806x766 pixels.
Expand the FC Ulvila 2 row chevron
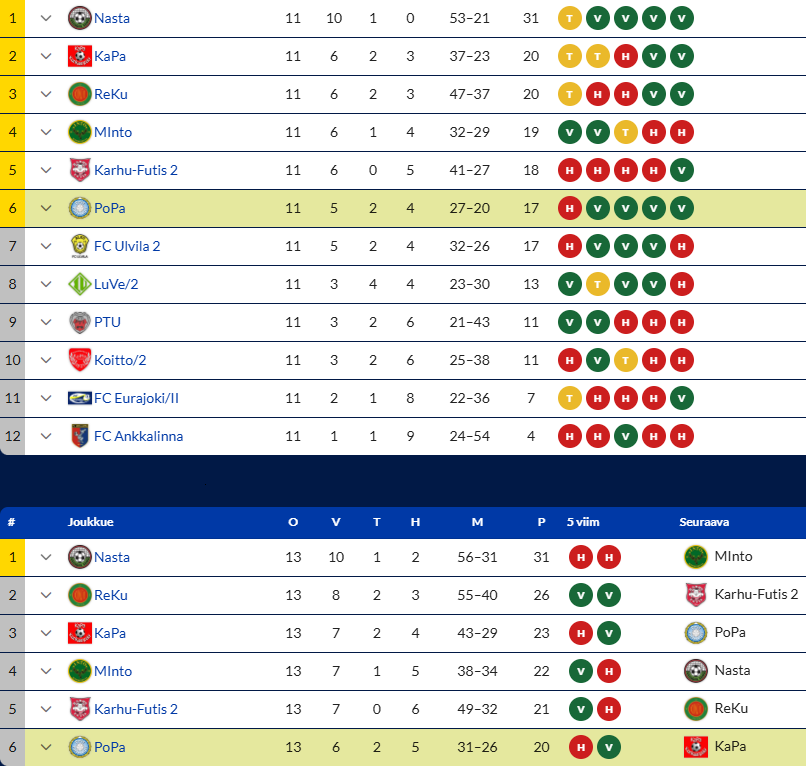click(x=46, y=246)
